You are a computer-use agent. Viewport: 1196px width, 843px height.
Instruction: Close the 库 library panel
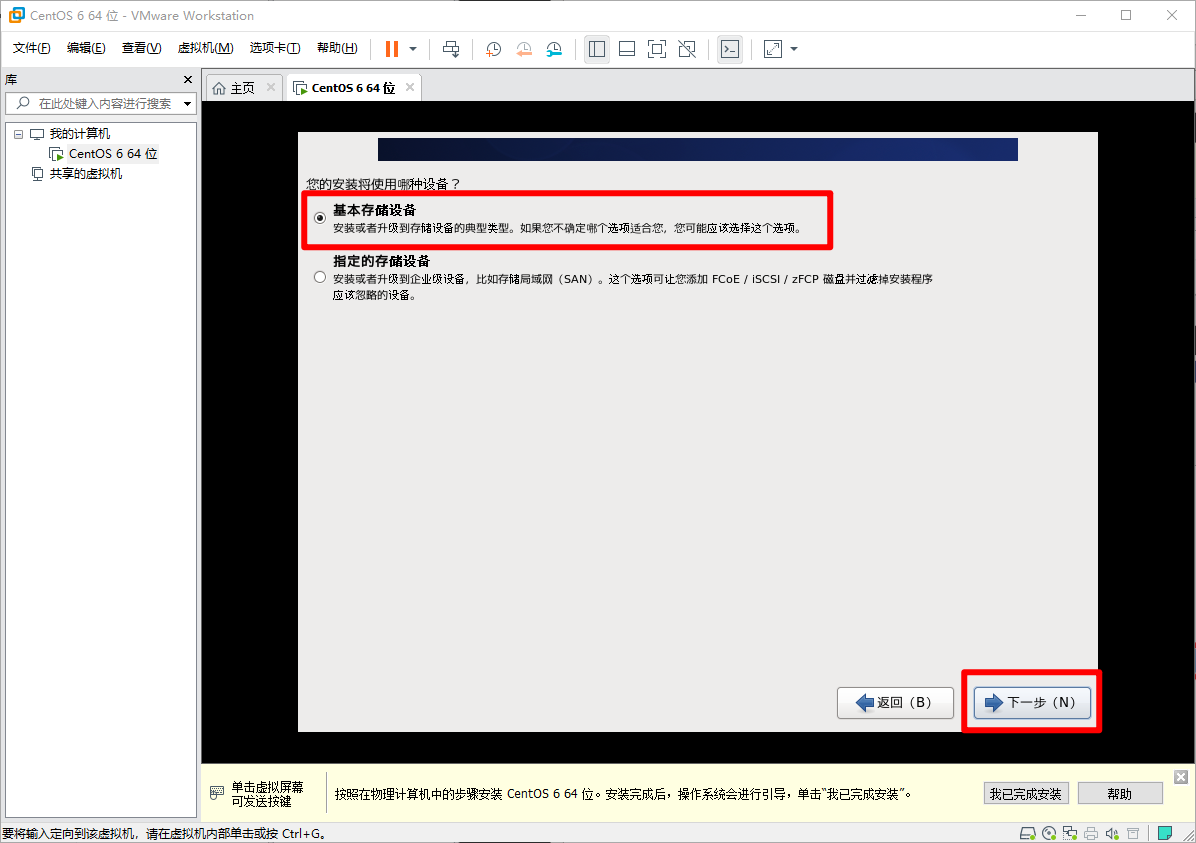tap(188, 79)
